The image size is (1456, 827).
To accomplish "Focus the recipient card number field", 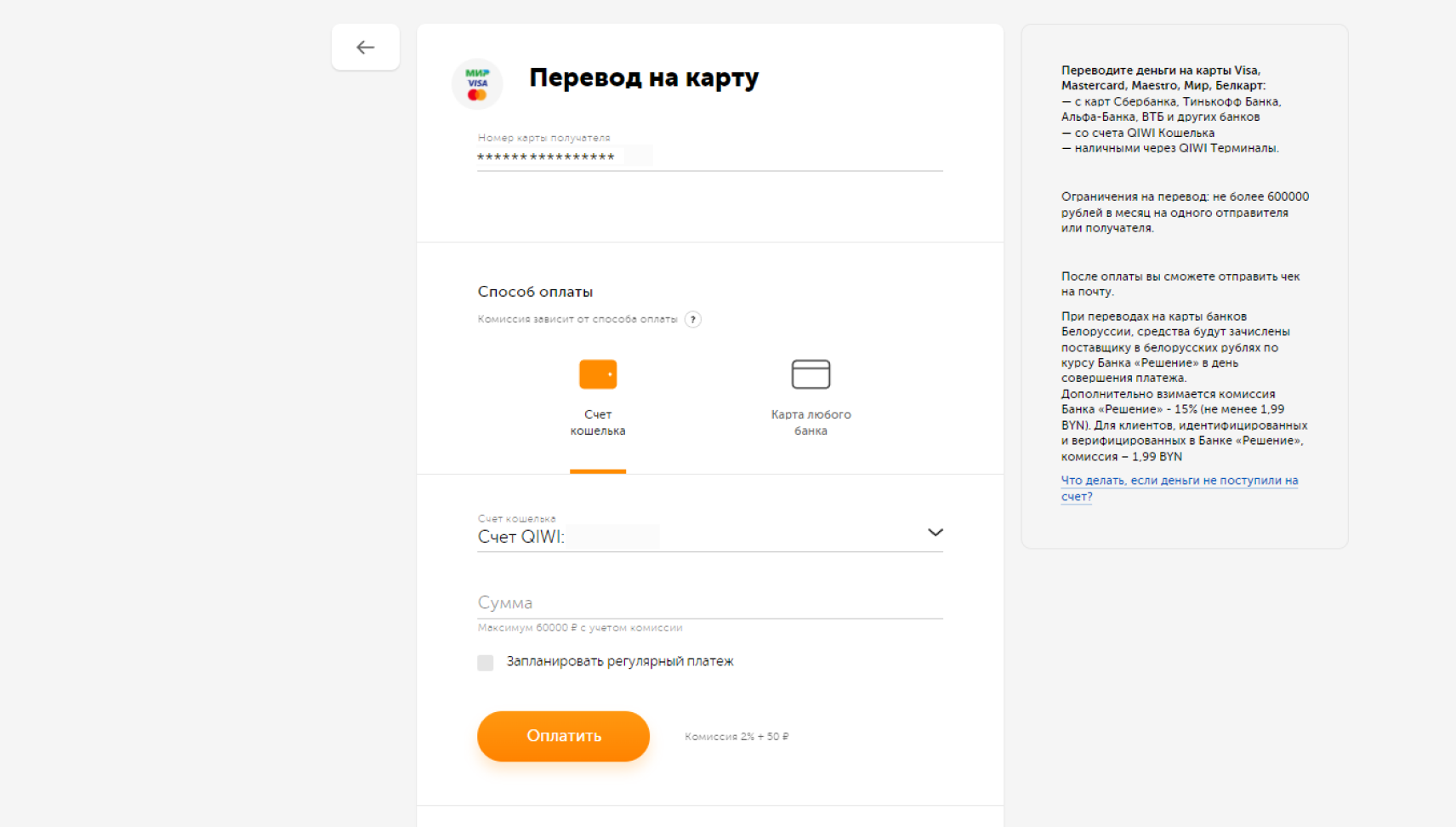I will tap(709, 157).
